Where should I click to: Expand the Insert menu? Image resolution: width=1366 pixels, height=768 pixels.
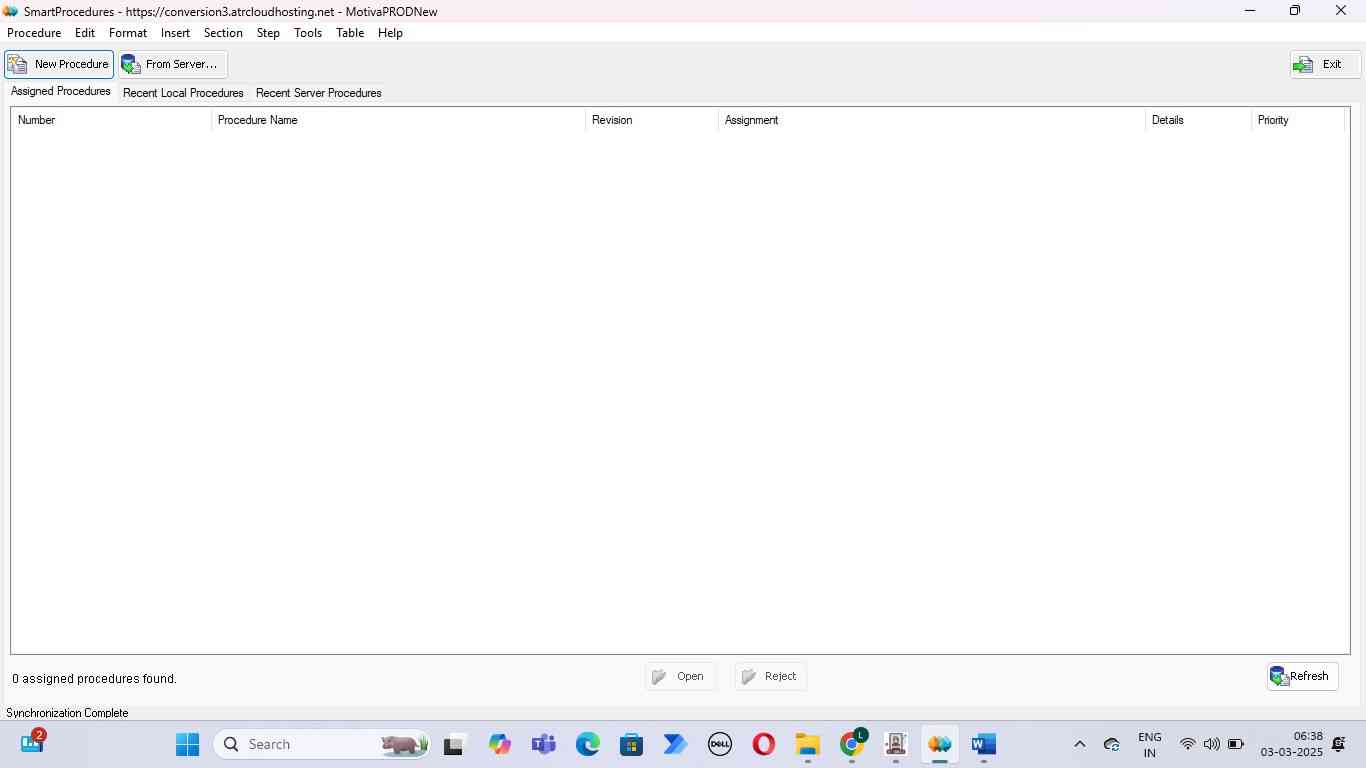click(x=175, y=33)
